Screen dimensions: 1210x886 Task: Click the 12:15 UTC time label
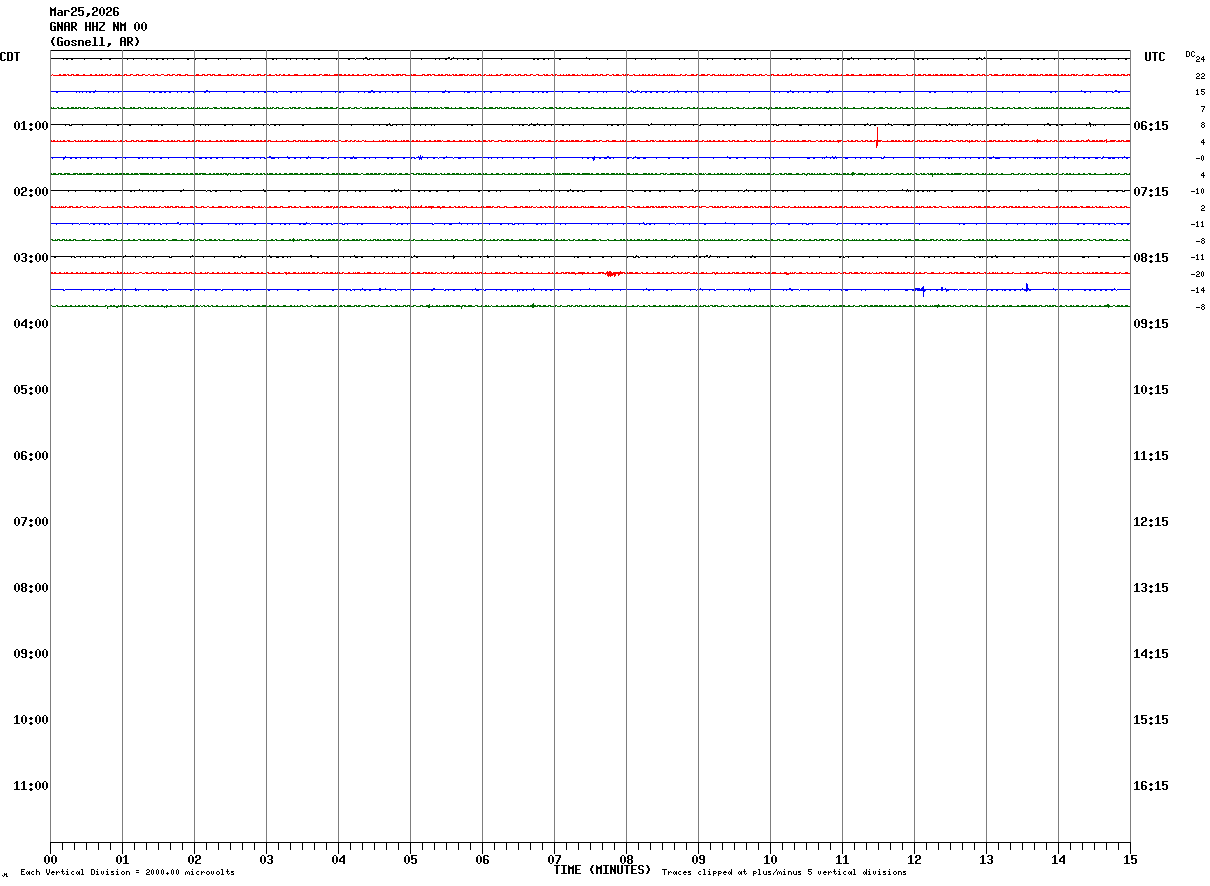tap(1150, 521)
